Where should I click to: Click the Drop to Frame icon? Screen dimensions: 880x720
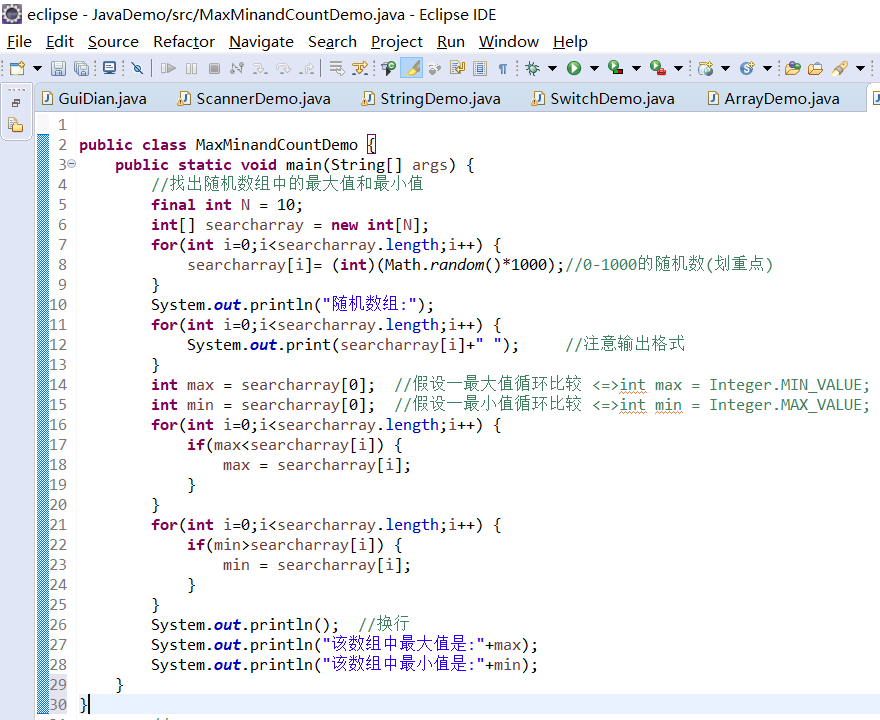(x=337, y=68)
